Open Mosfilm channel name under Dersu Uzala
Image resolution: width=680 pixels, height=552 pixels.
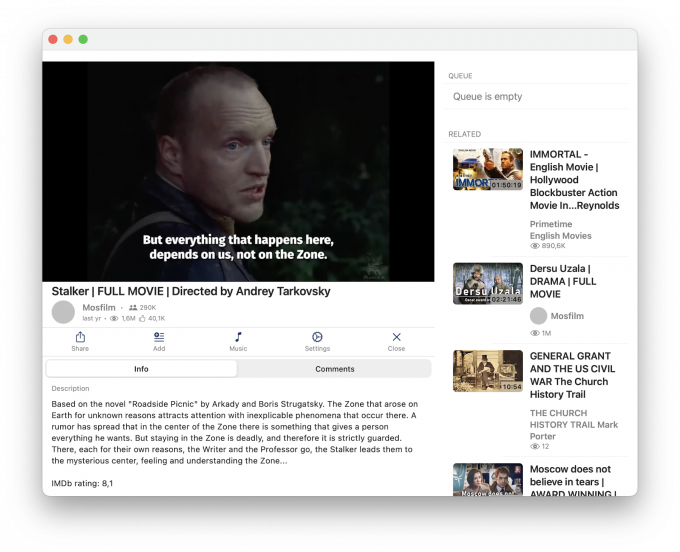pos(567,316)
